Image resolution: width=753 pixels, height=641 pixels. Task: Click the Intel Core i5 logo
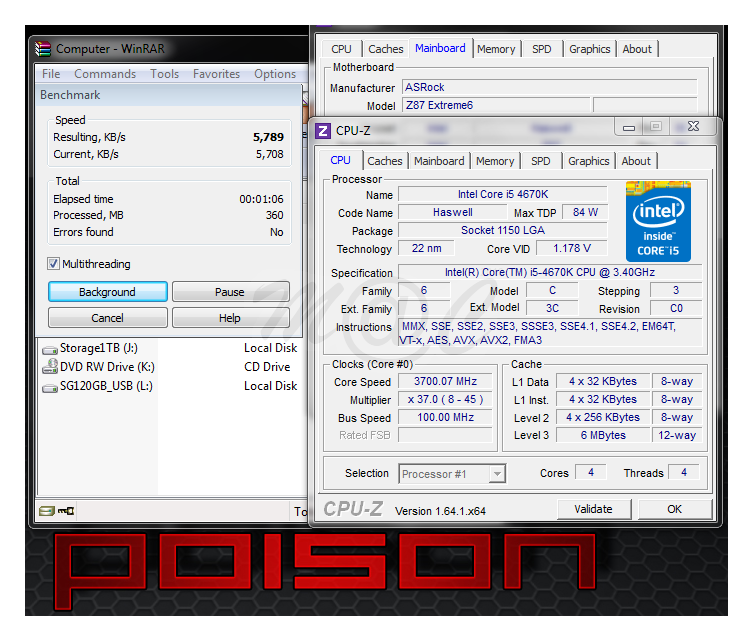pyautogui.click(x=658, y=221)
